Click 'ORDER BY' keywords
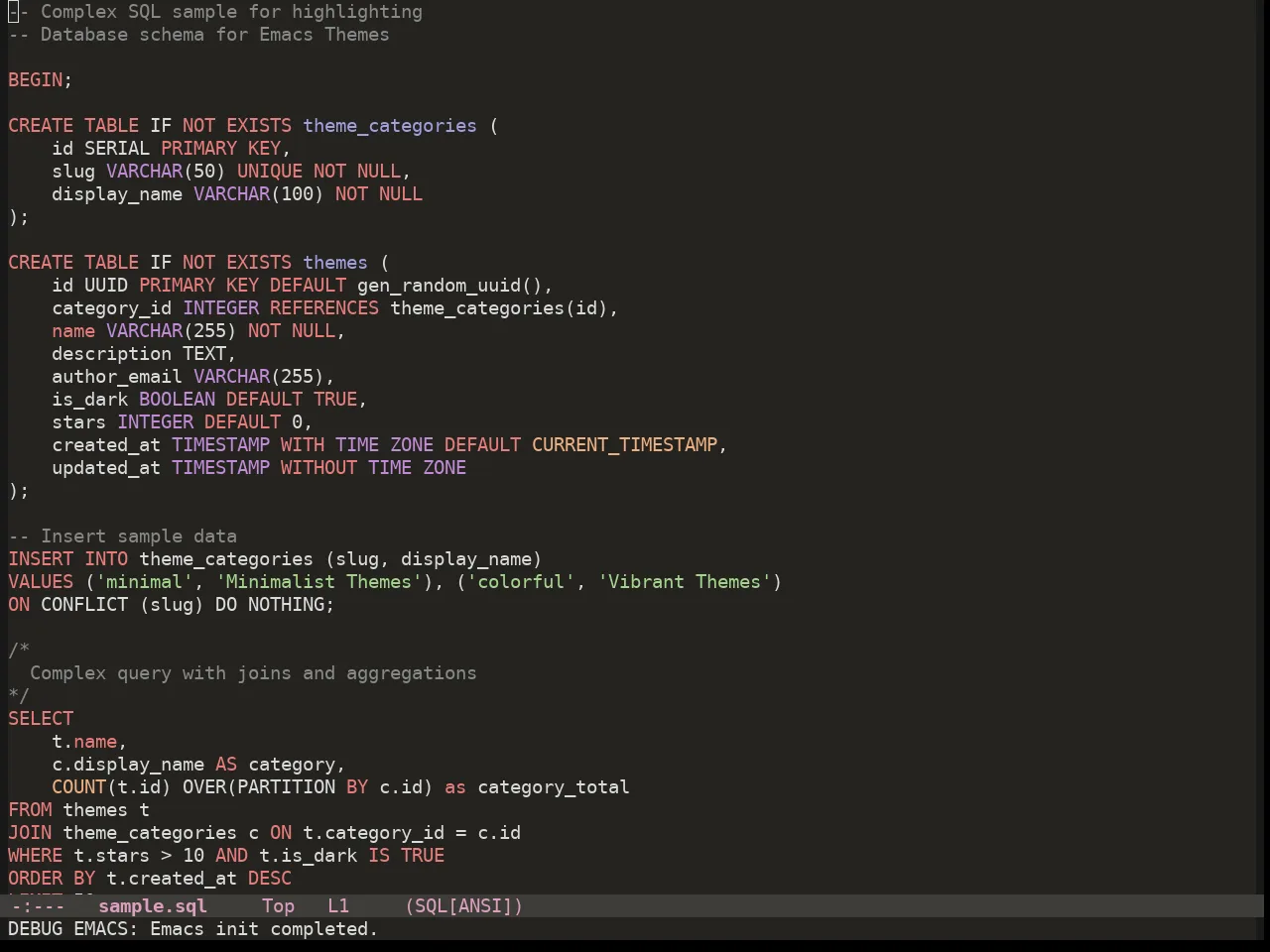The image size is (1270, 952). (x=52, y=879)
